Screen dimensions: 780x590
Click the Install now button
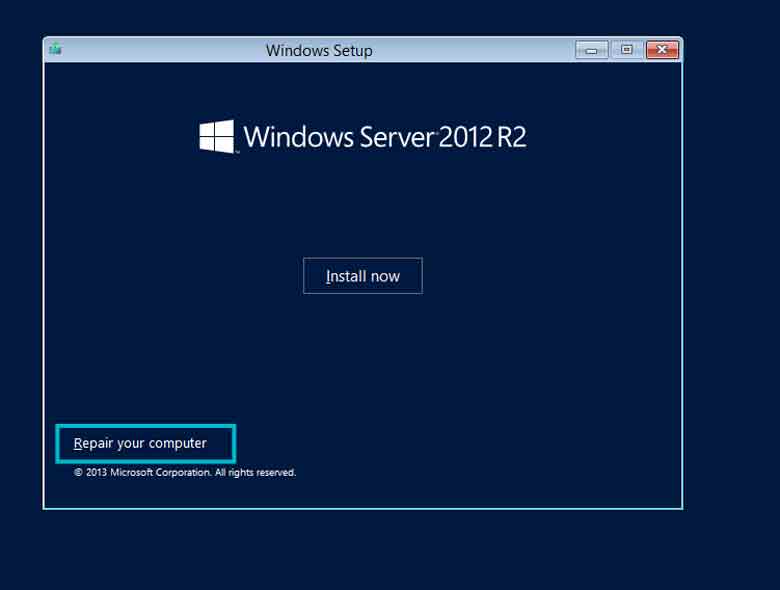point(363,276)
